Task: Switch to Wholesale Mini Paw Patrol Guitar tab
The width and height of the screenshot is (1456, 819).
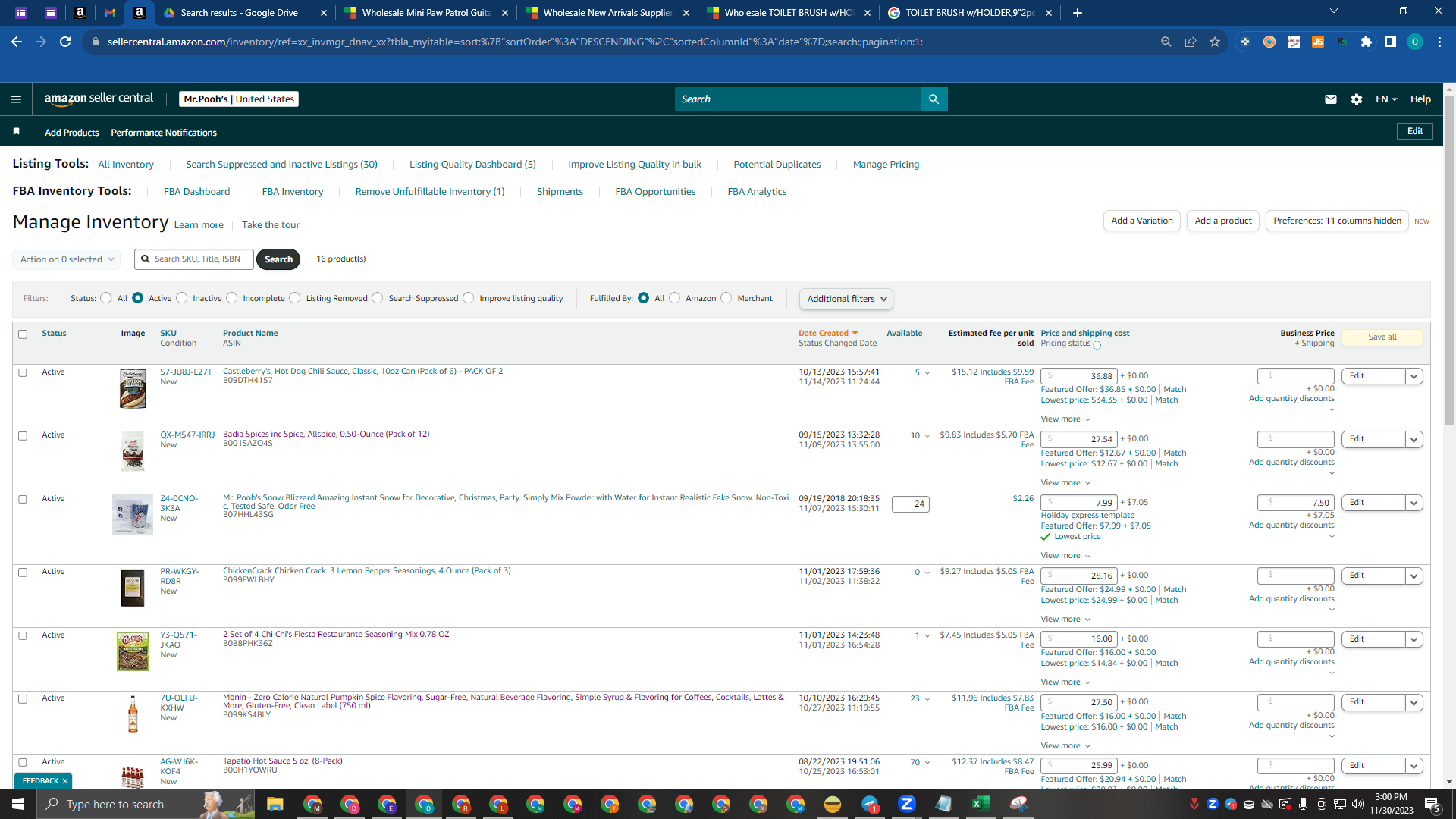Action: (x=425, y=13)
